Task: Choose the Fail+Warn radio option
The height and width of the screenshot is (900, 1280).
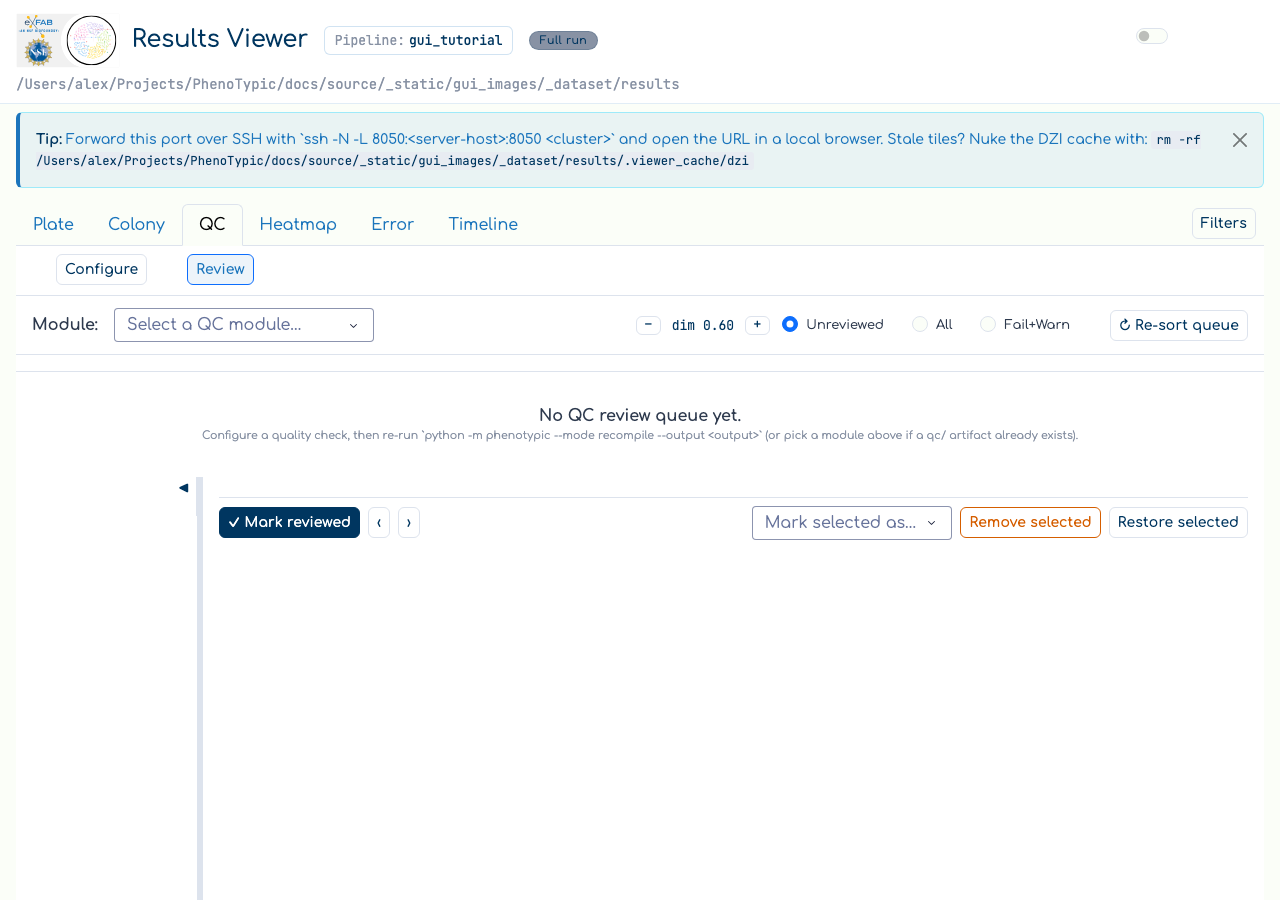Action: click(x=988, y=324)
